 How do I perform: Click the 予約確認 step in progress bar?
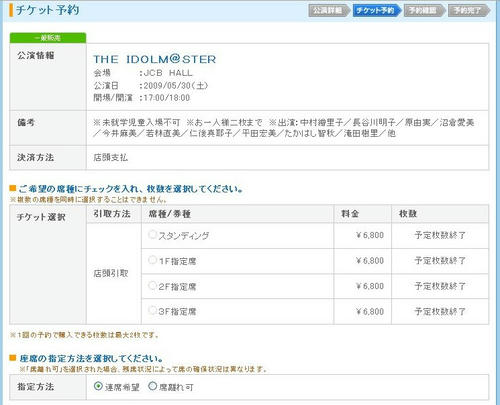424,11
